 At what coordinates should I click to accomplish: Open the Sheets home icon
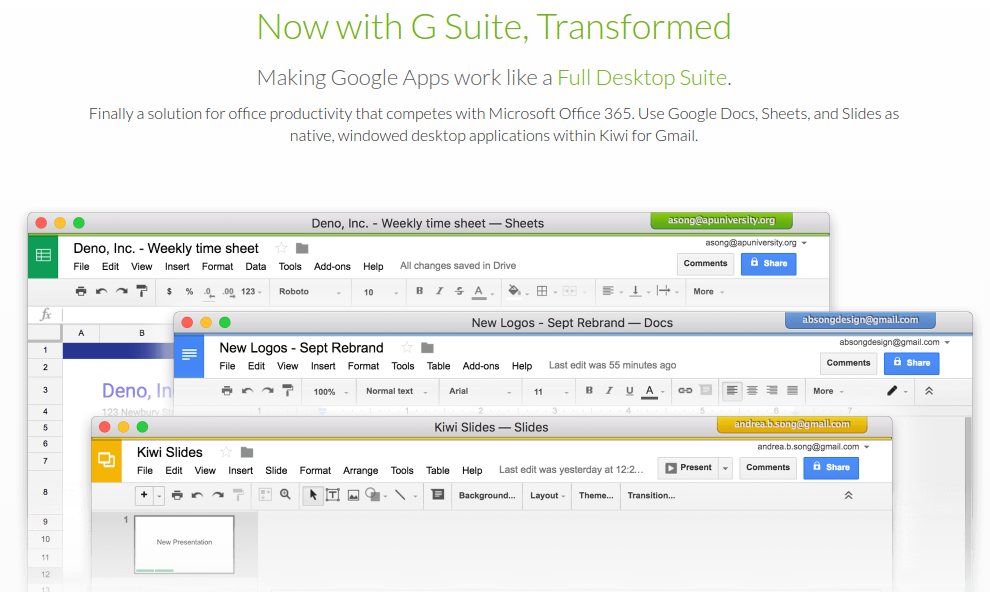click(x=43, y=256)
